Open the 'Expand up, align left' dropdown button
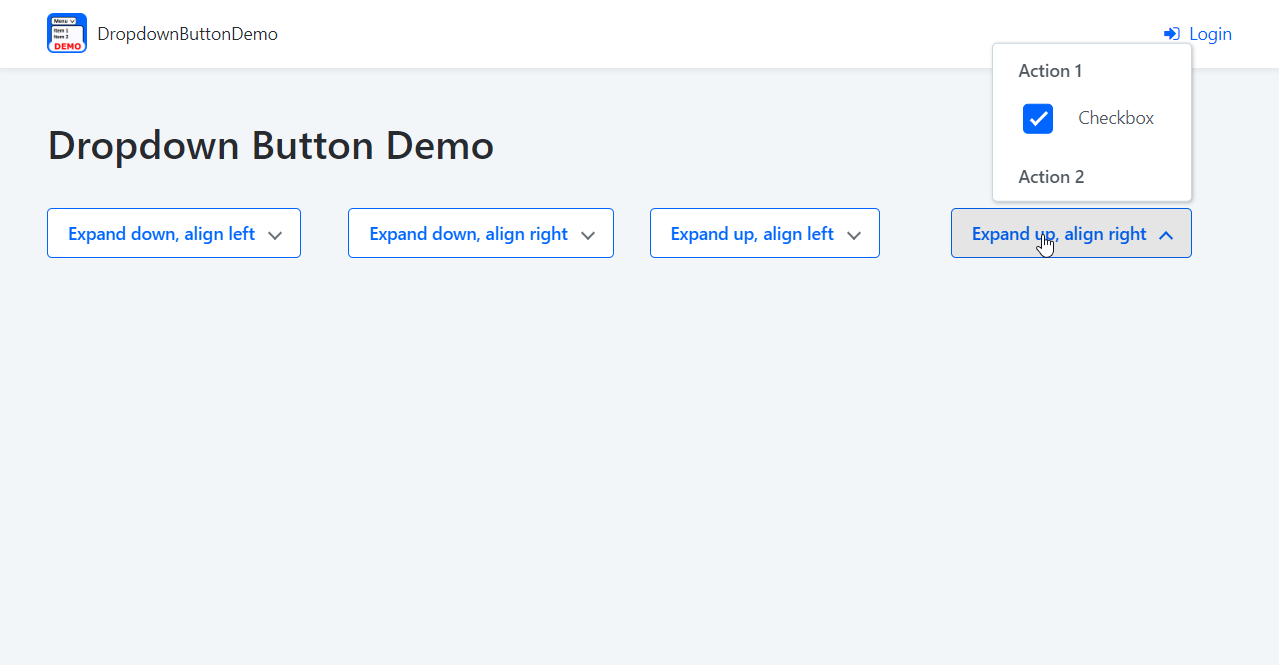The image size is (1279, 665). coord(764,233)
